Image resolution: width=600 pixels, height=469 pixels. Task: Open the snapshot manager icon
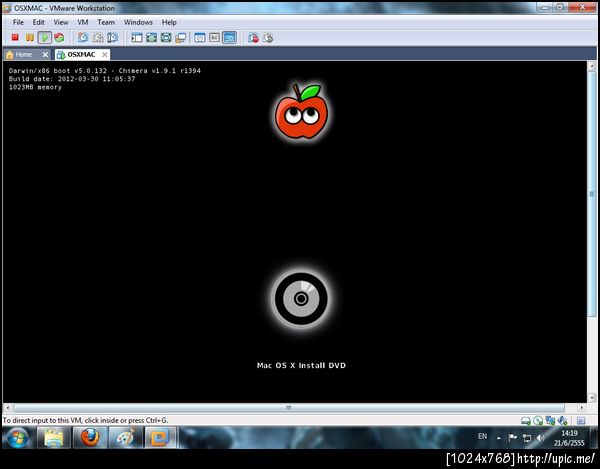(x=112, y=37)
